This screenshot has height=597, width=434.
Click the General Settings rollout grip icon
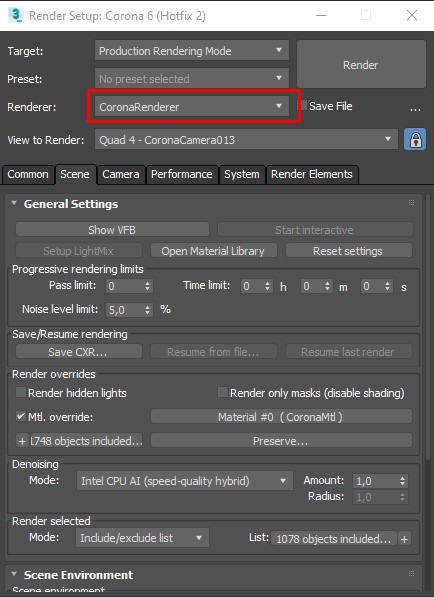click(x=411, y=203)
